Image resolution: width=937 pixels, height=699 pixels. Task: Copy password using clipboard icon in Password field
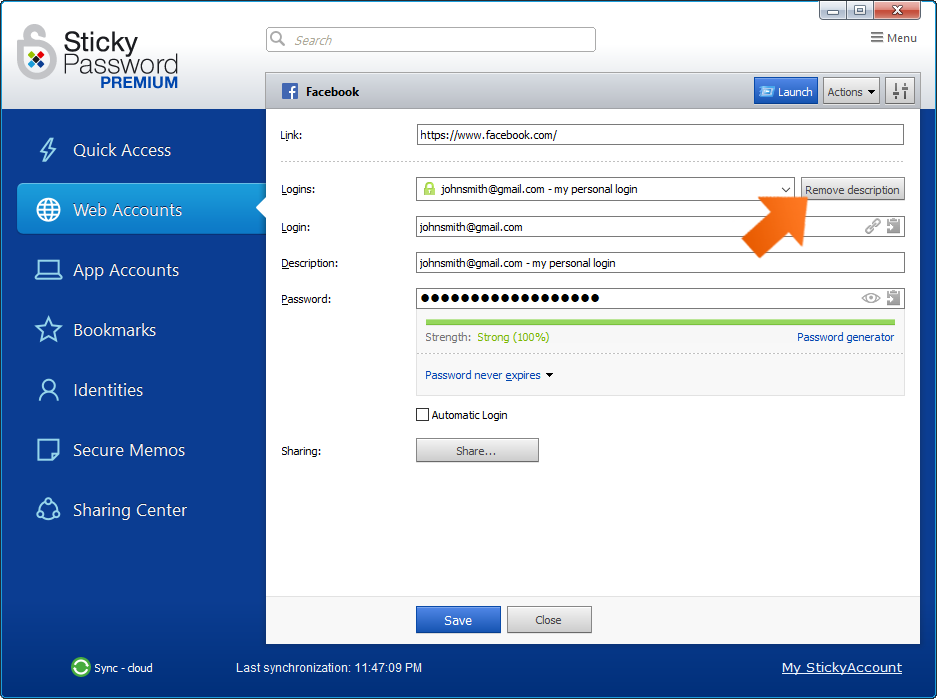click(893, 298)
